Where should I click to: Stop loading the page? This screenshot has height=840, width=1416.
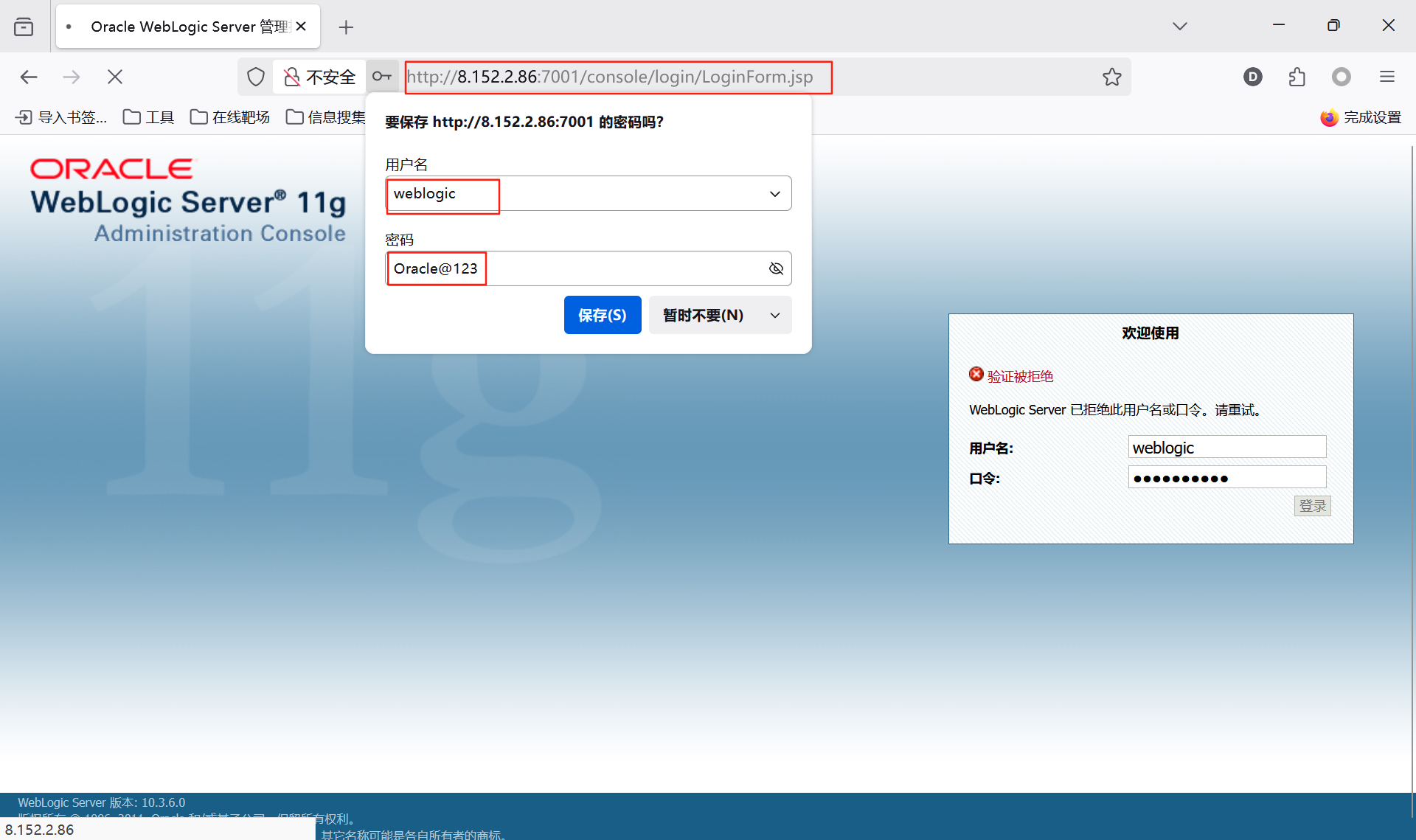pos(115,77)
